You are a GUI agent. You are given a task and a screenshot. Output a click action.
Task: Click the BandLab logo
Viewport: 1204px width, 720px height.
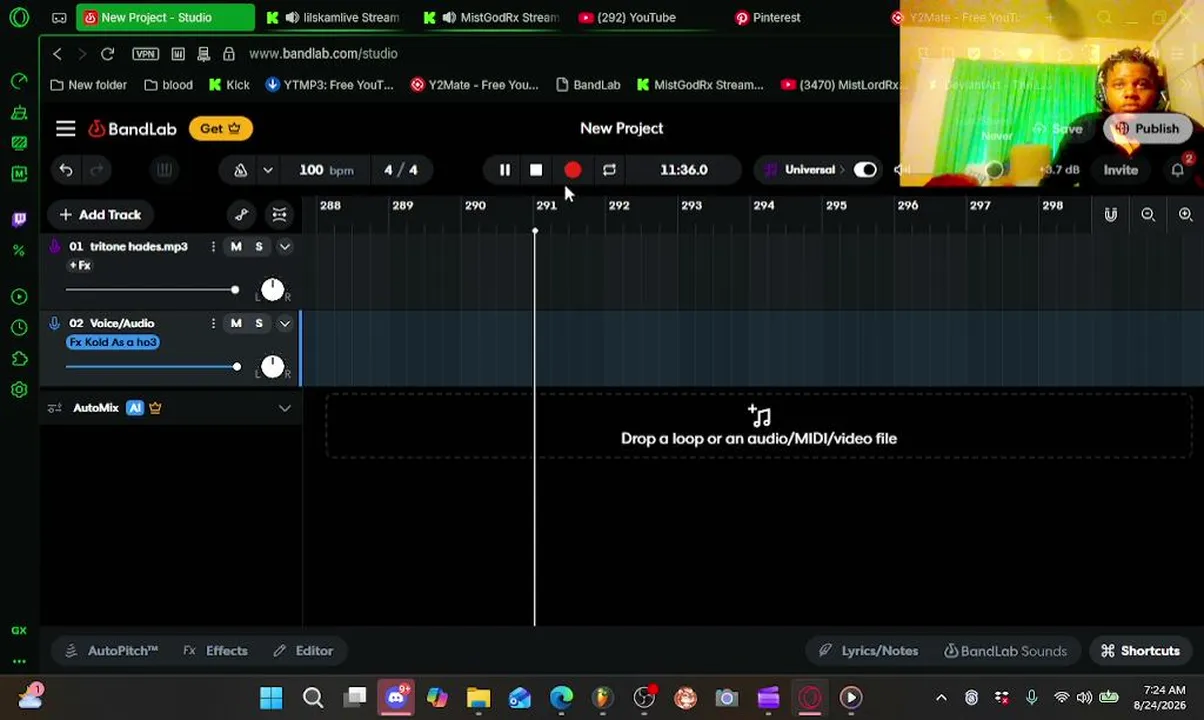point(132,128)
